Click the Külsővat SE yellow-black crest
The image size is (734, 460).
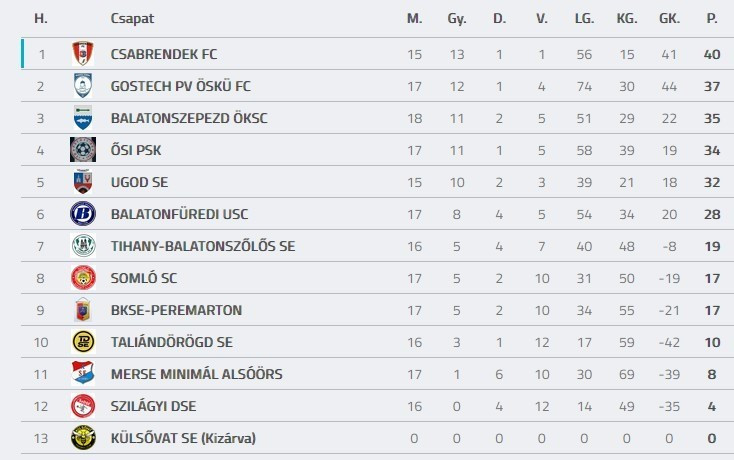click(83, 438)
